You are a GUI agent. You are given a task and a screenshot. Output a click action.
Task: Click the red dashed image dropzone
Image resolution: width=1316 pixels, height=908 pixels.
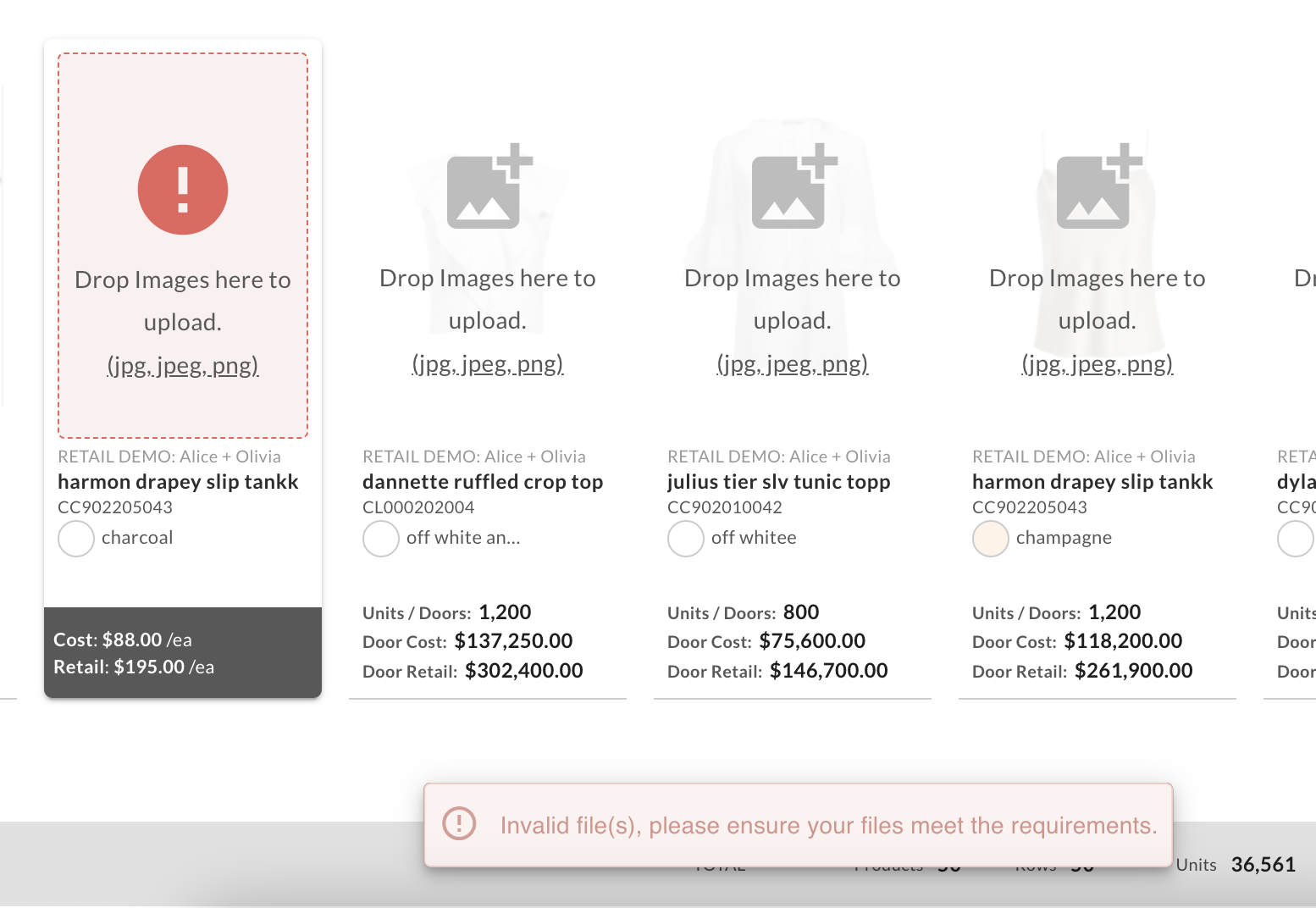click(183, 246)
